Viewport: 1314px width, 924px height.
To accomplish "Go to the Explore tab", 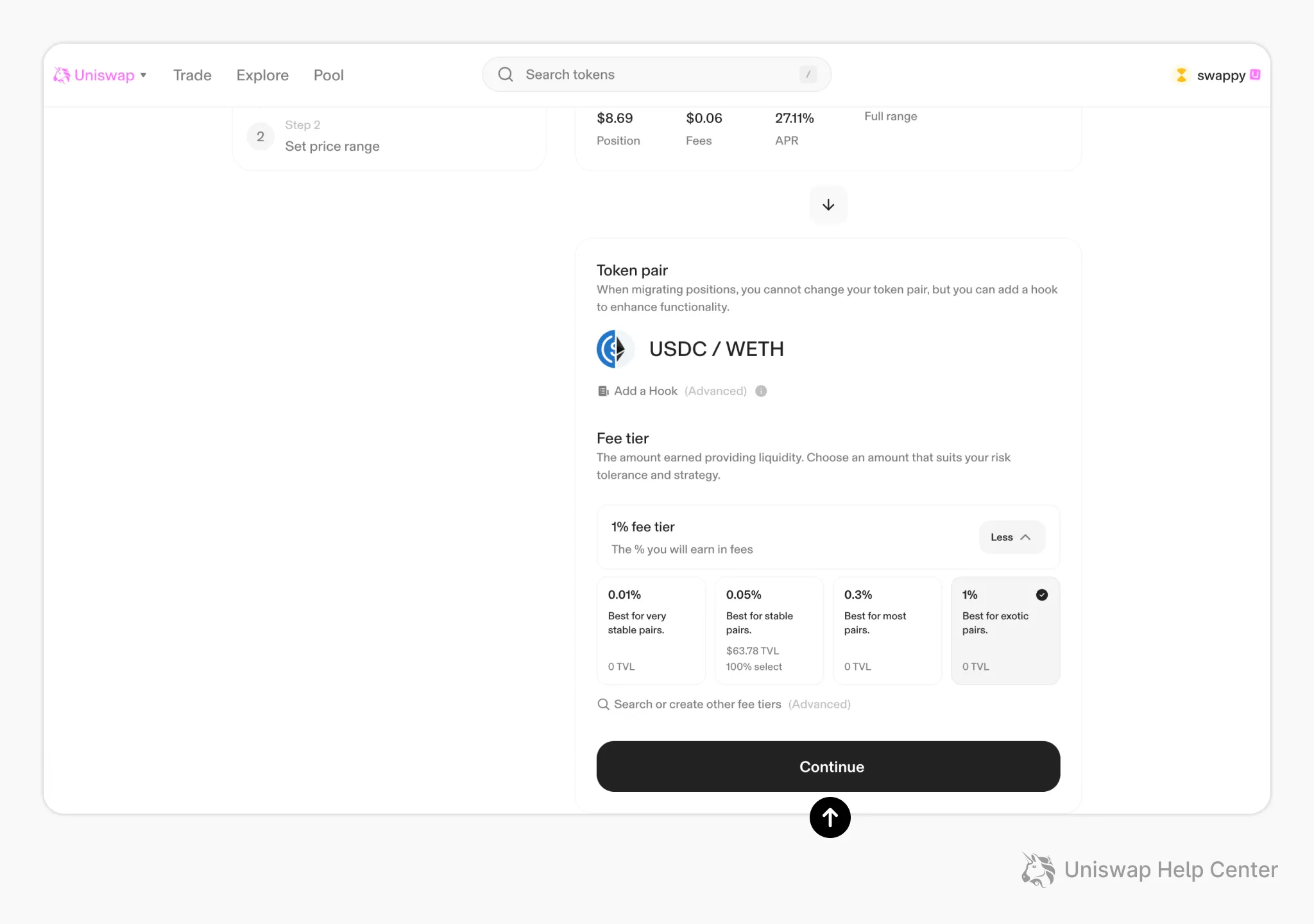I will click(262, 75).
